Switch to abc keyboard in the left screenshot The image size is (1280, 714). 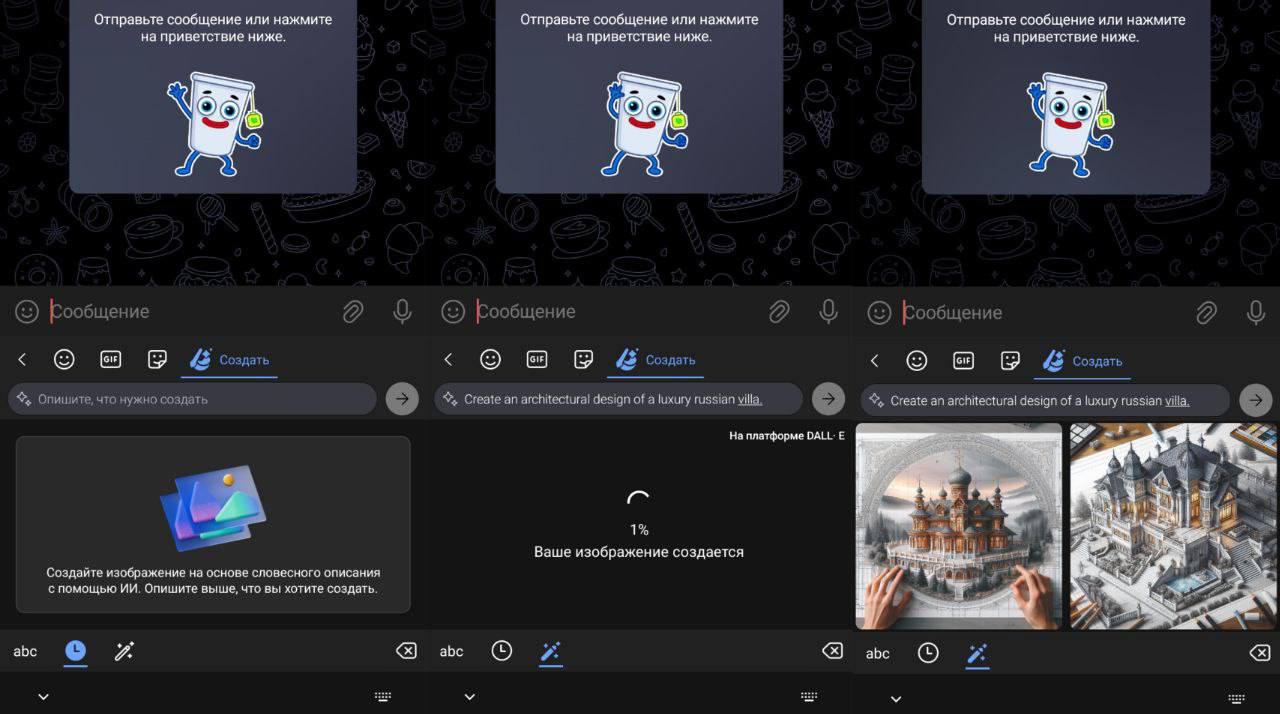(x=25, y=651)
